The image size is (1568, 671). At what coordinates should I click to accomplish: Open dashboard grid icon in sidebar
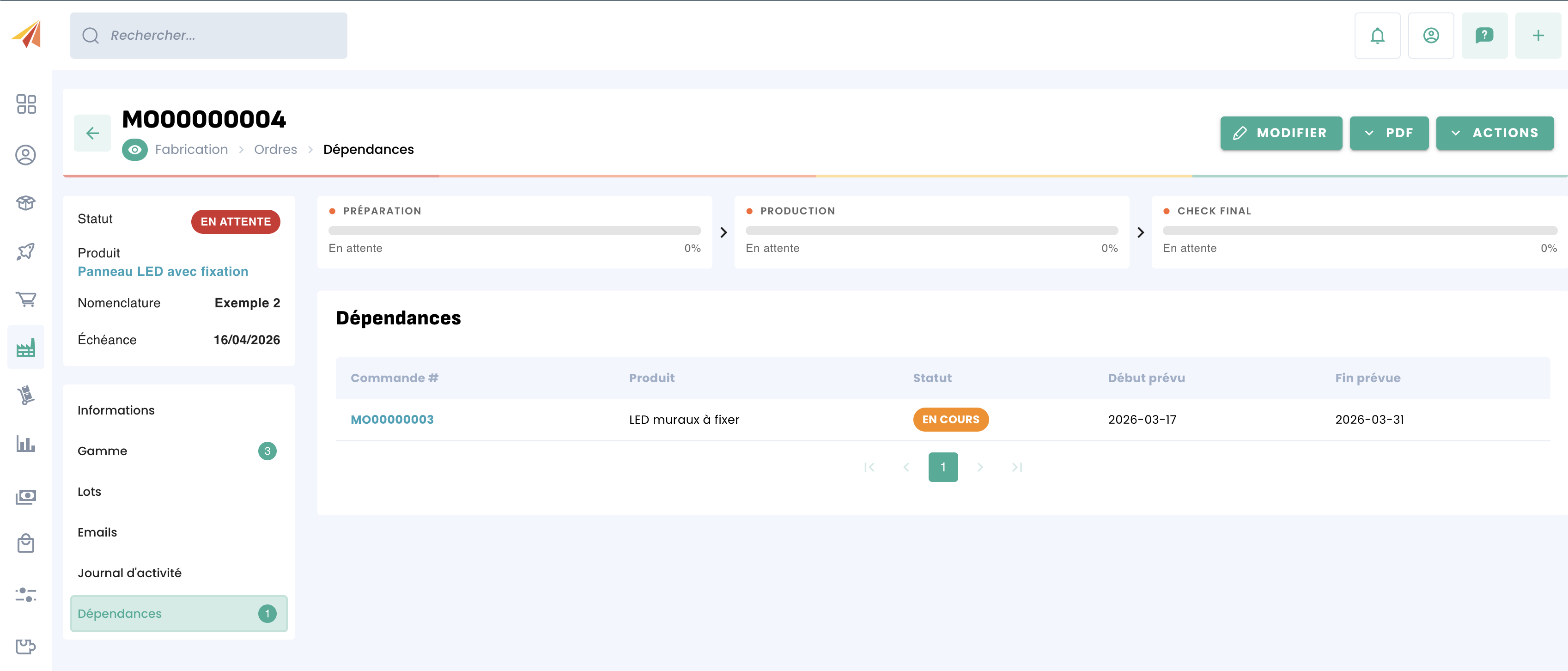point(25,104)
